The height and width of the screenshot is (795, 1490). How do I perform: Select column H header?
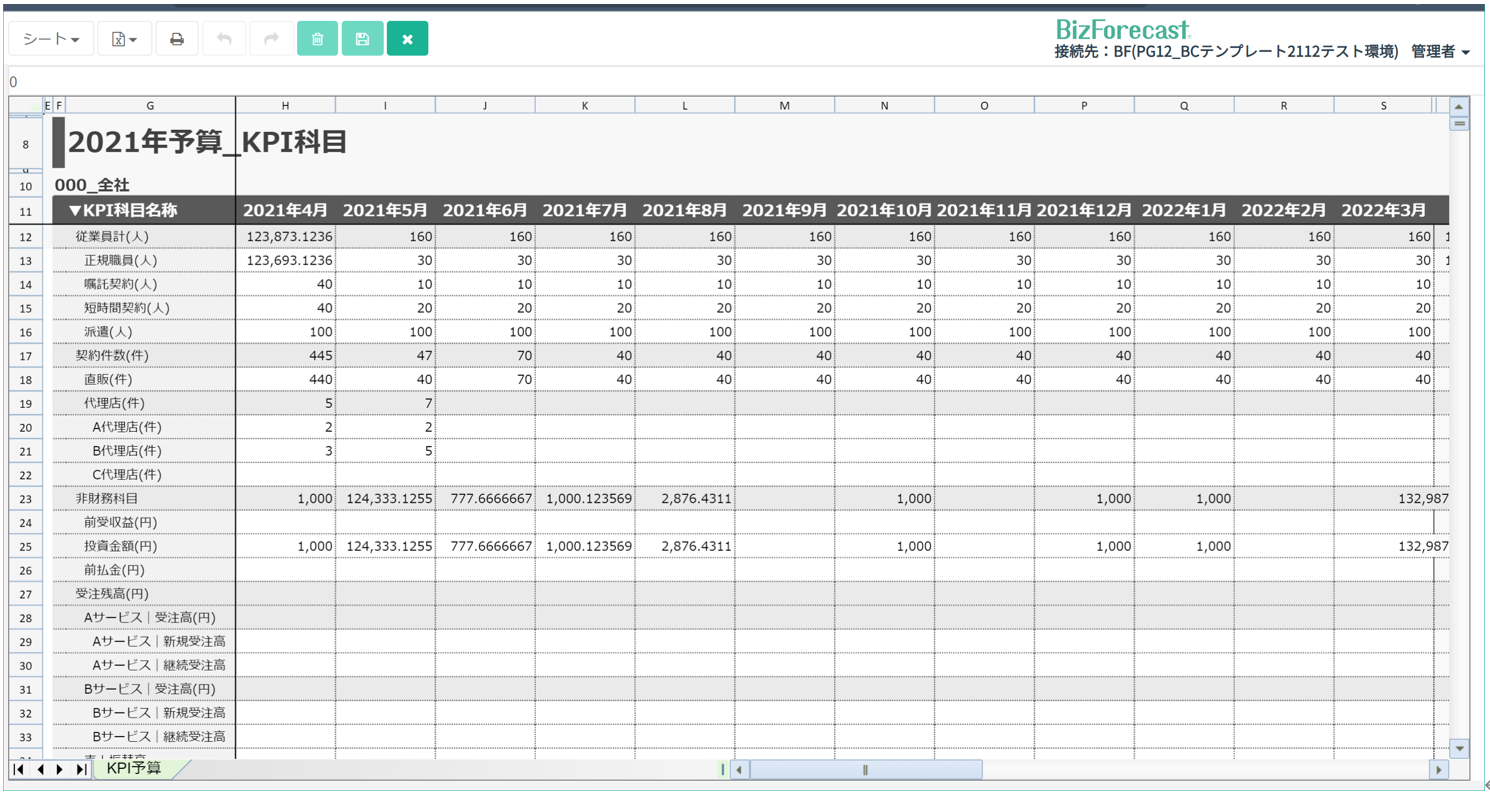(285, 106)
